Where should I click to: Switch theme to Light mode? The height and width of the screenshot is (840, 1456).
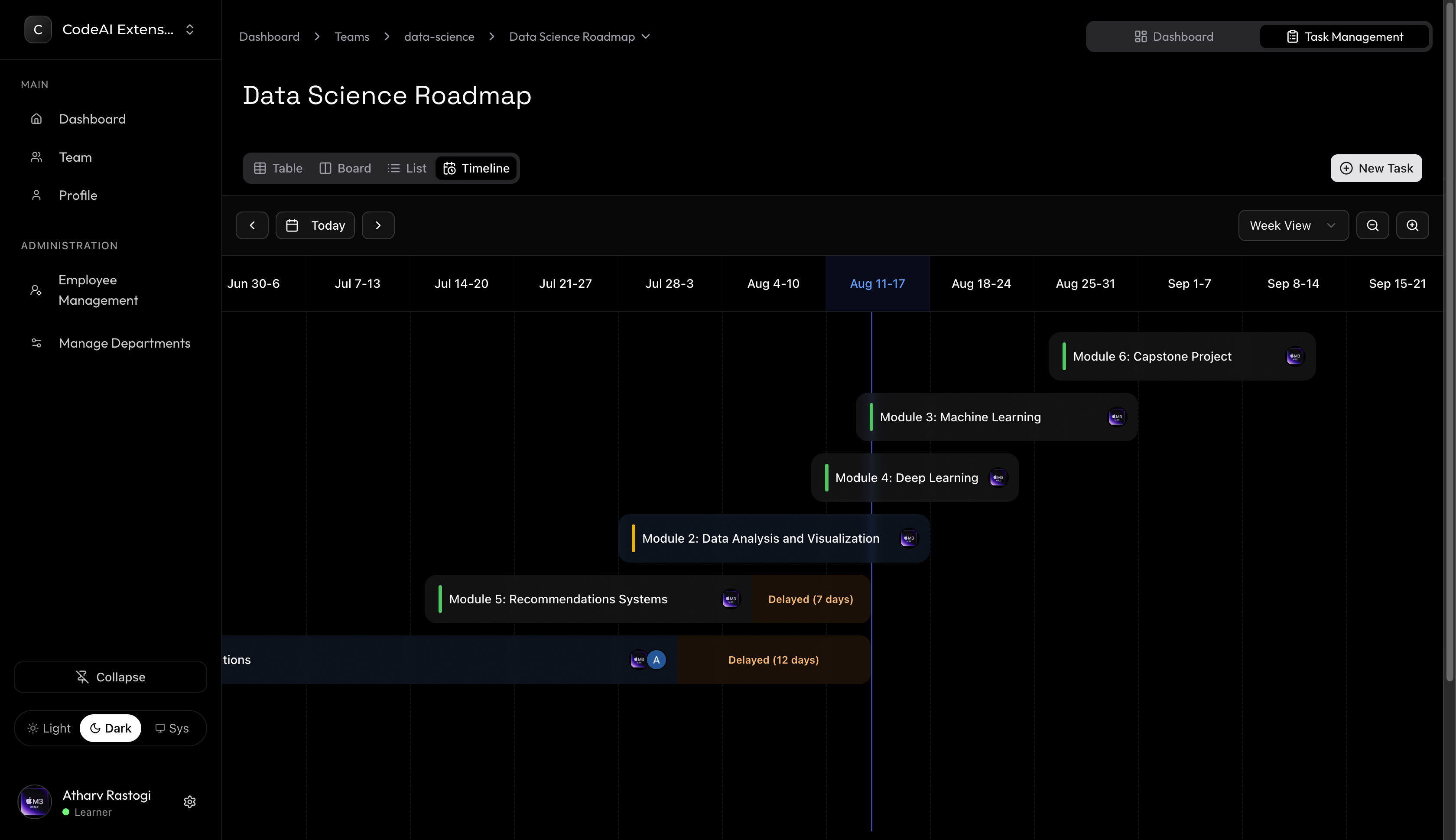pos(49,728)
